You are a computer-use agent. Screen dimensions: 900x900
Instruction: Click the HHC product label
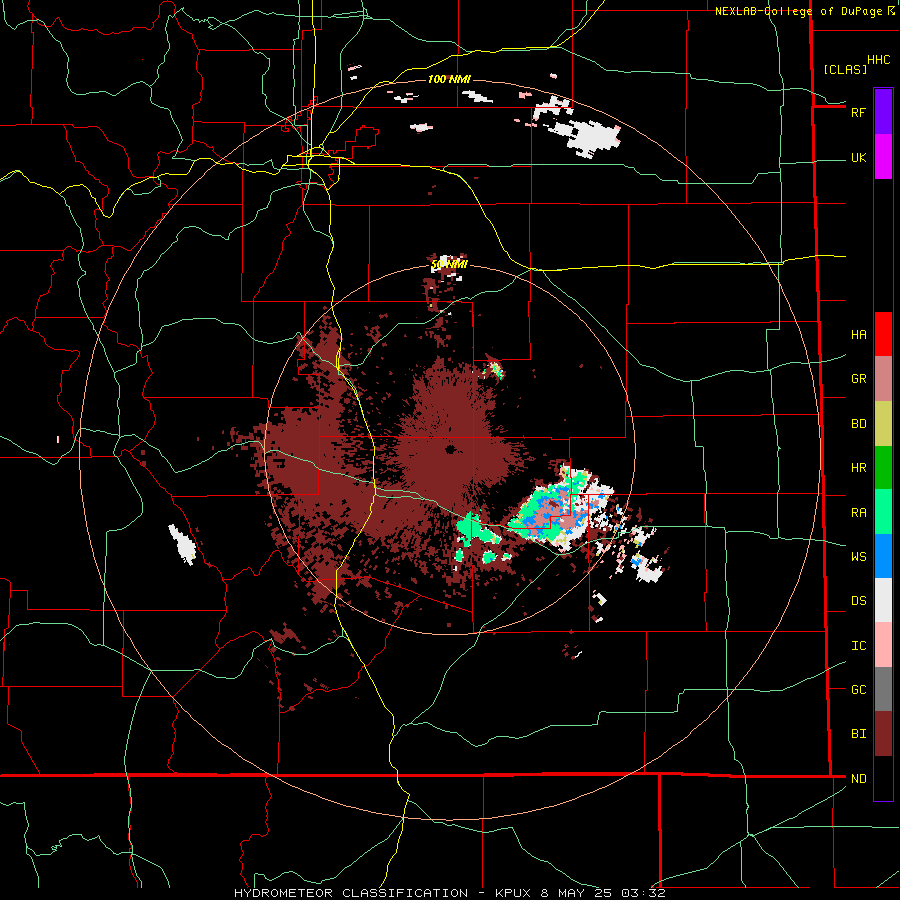878,60
